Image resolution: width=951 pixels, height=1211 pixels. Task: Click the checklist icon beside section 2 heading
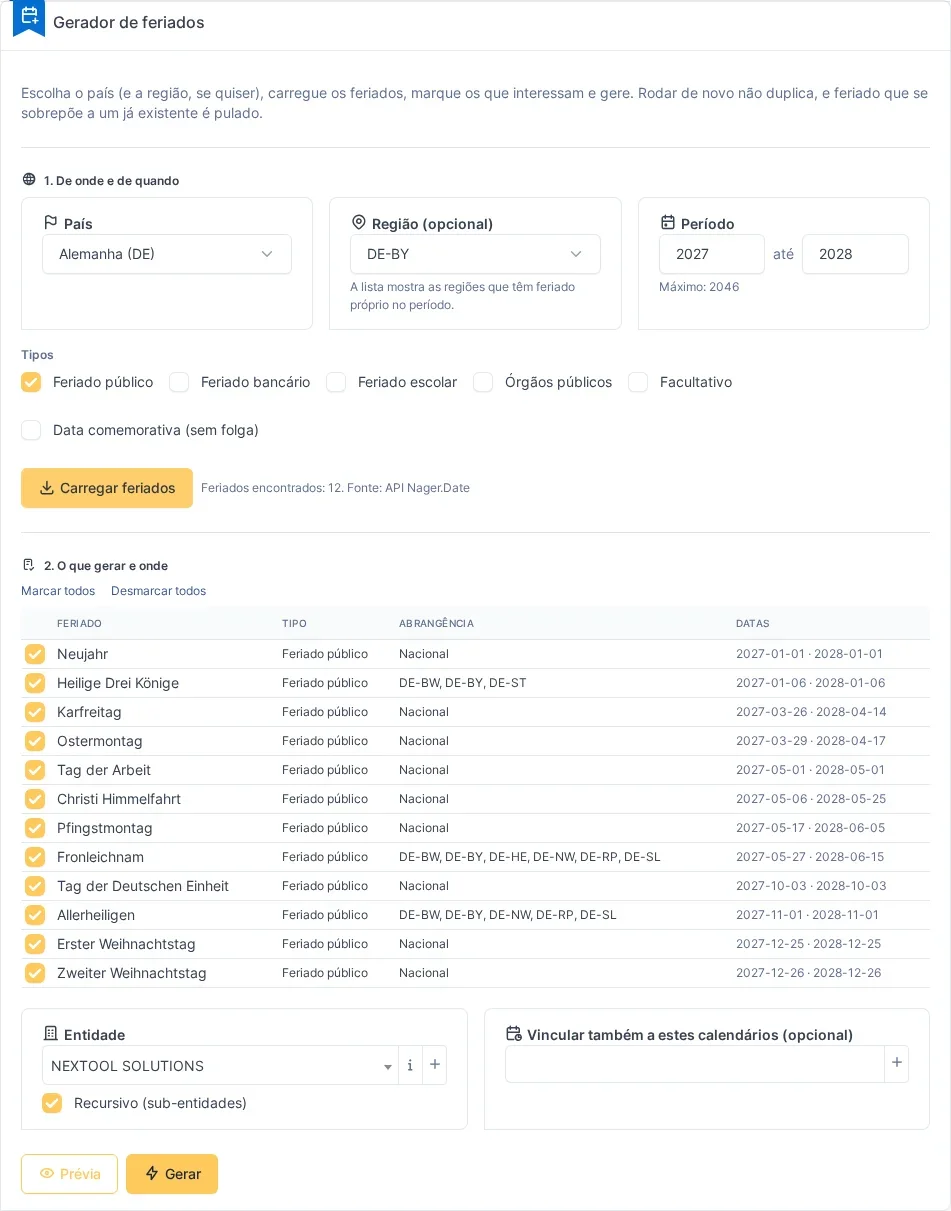pyautogui.click(x=29, y=565)
